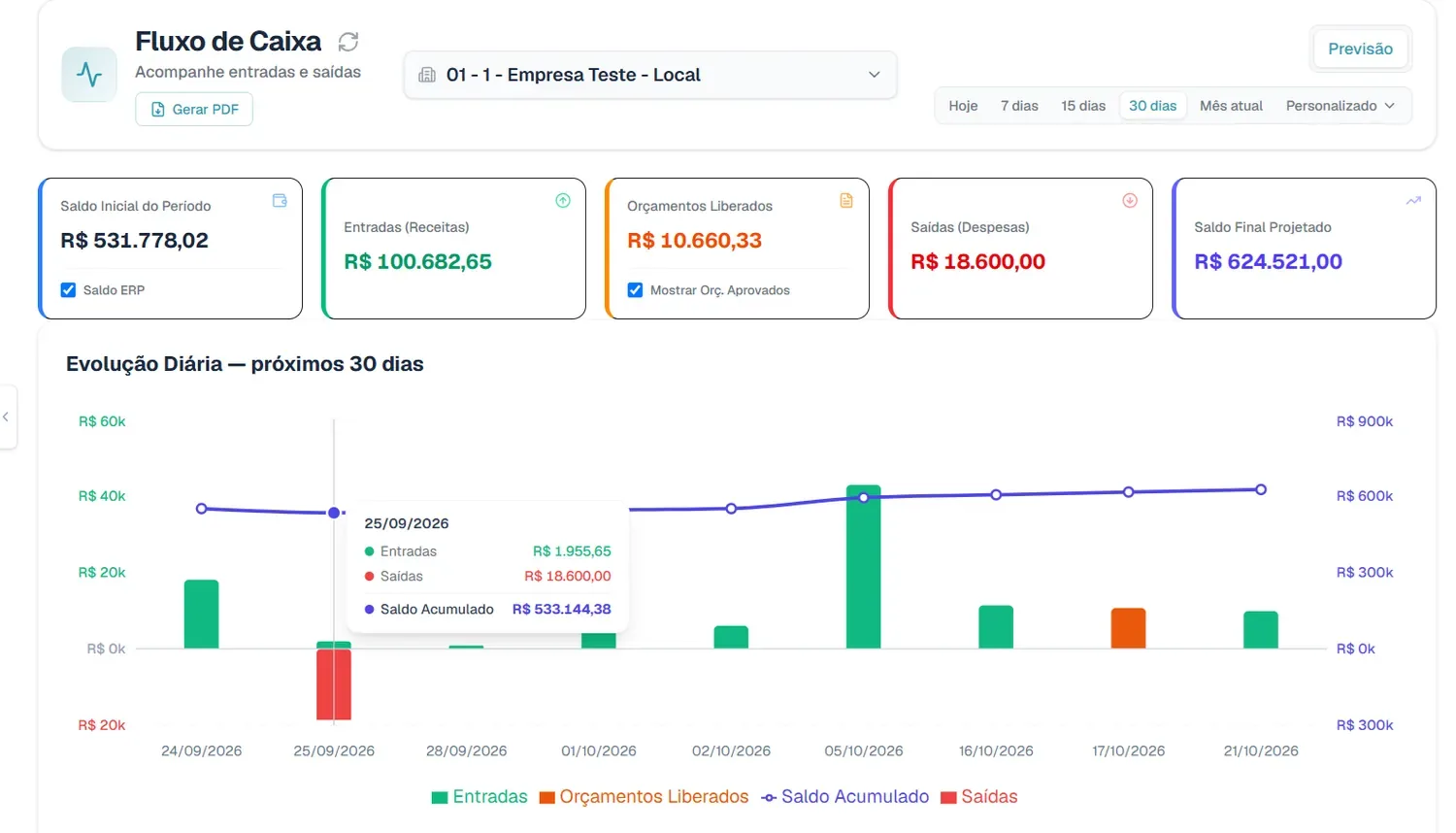Click the refresh icon beside Fluxo de Caixa
This screenshot has height=833, width=1456.
(348, 42)
